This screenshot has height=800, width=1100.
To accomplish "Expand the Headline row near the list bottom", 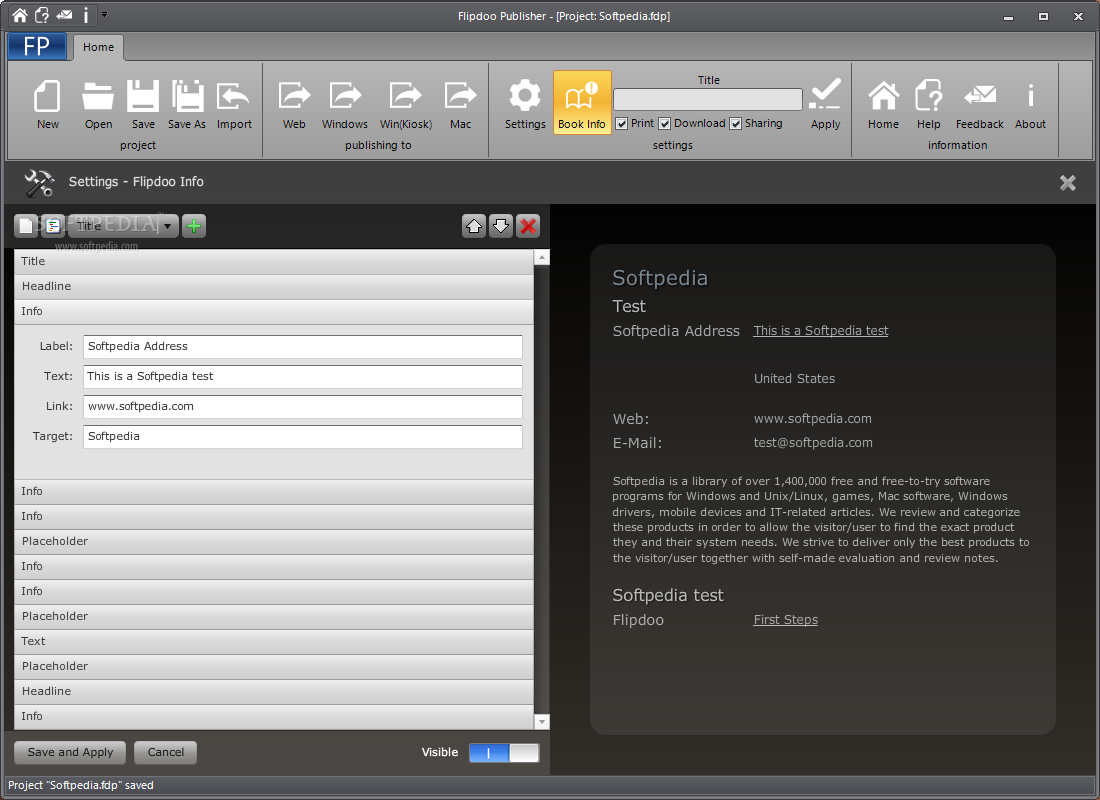I will [274, 691].
